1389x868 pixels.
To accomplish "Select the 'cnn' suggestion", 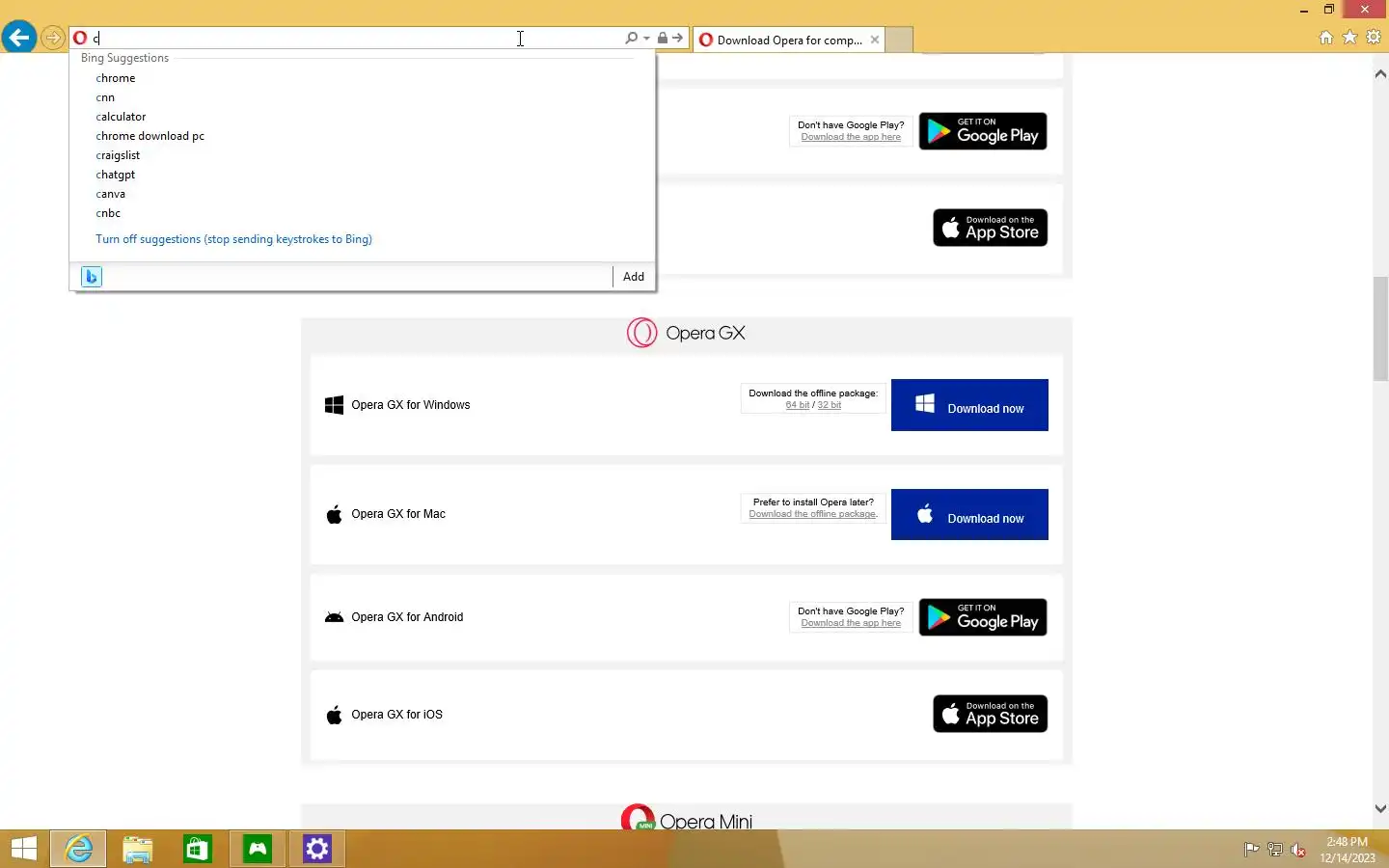I will click(105, 97).
